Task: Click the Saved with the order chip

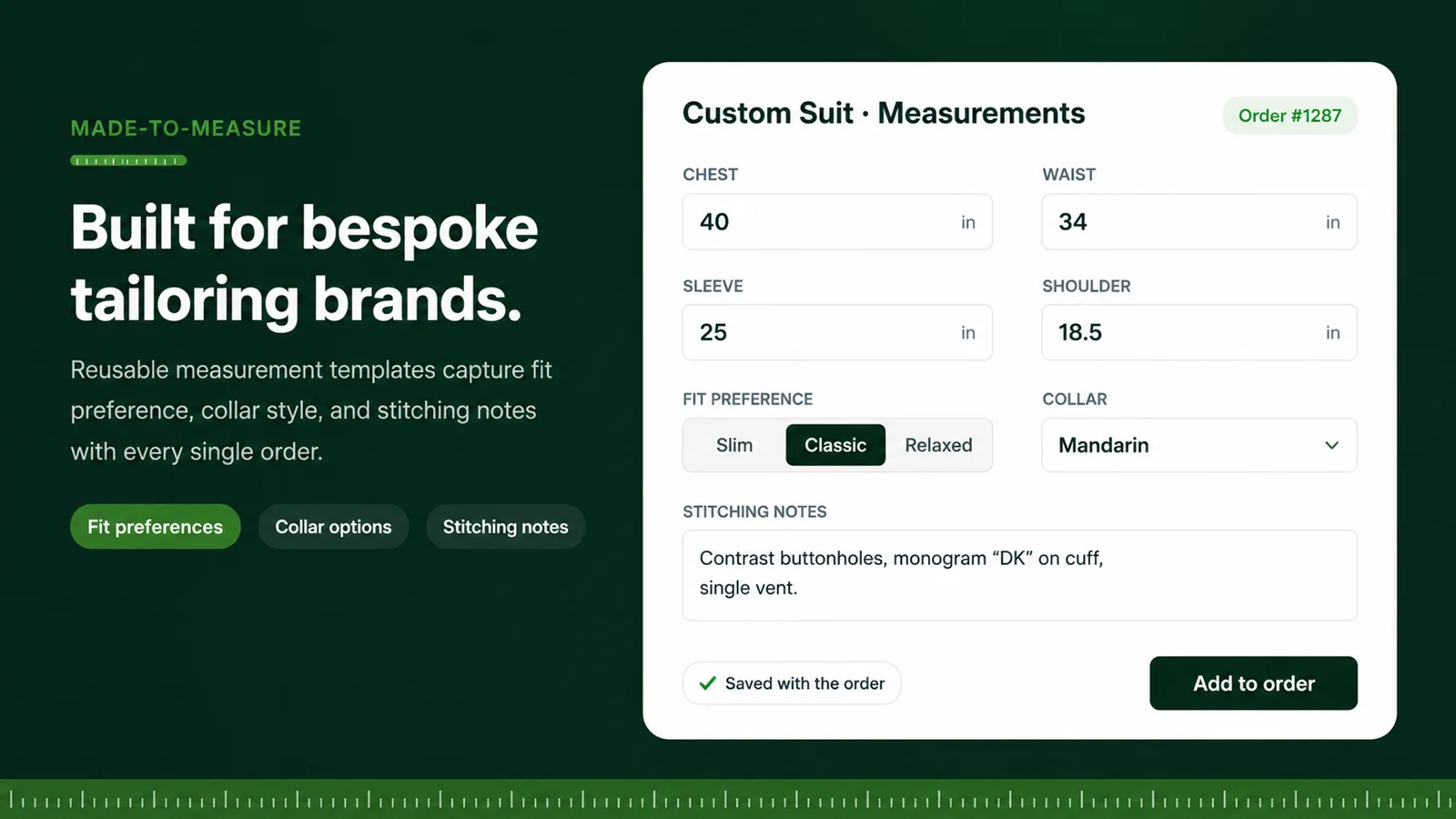Action: pos(792,683)
